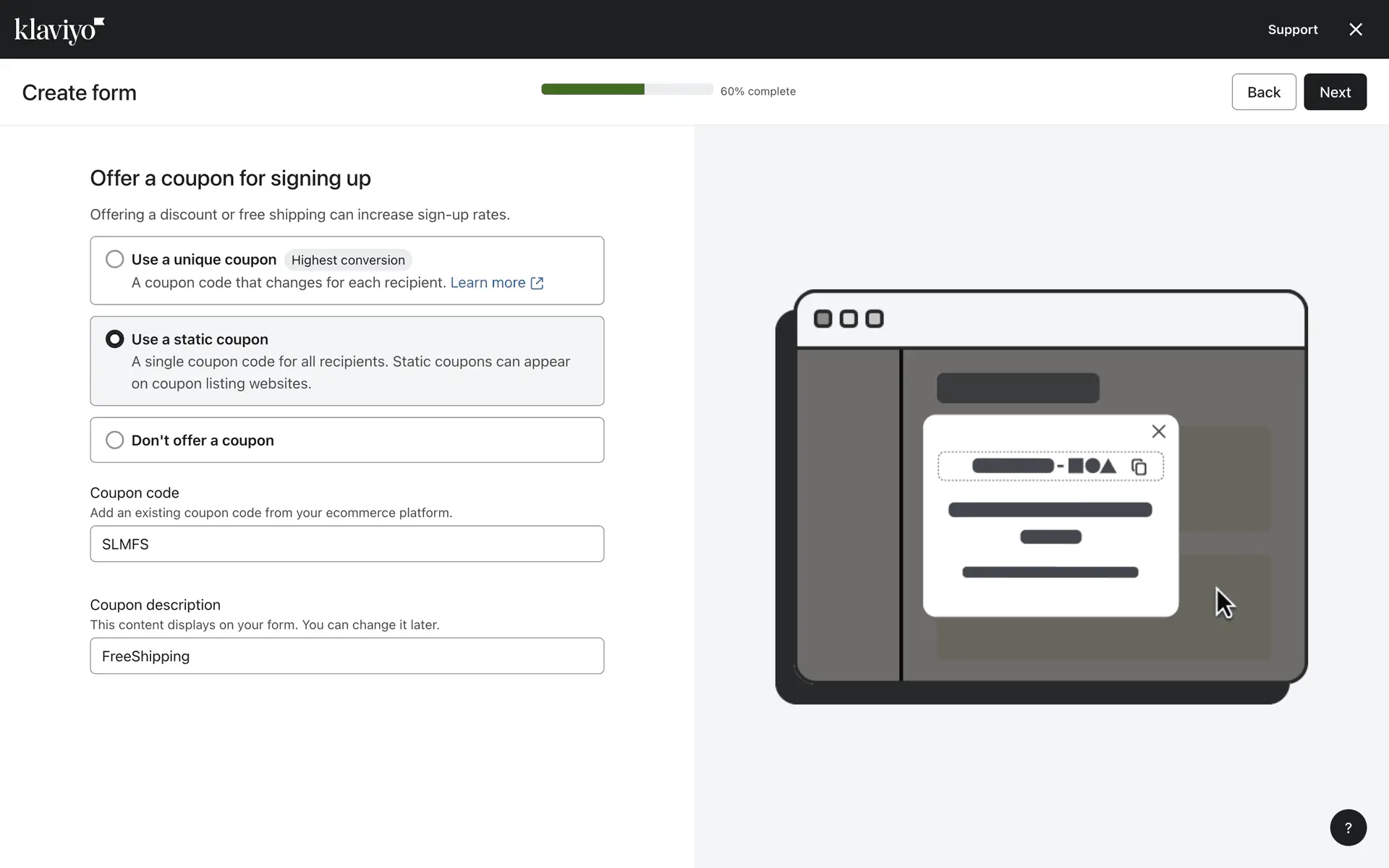Close the create form wizard
The width and height of the screenshot is (1389, 868).
click(x=1356, y=30)
